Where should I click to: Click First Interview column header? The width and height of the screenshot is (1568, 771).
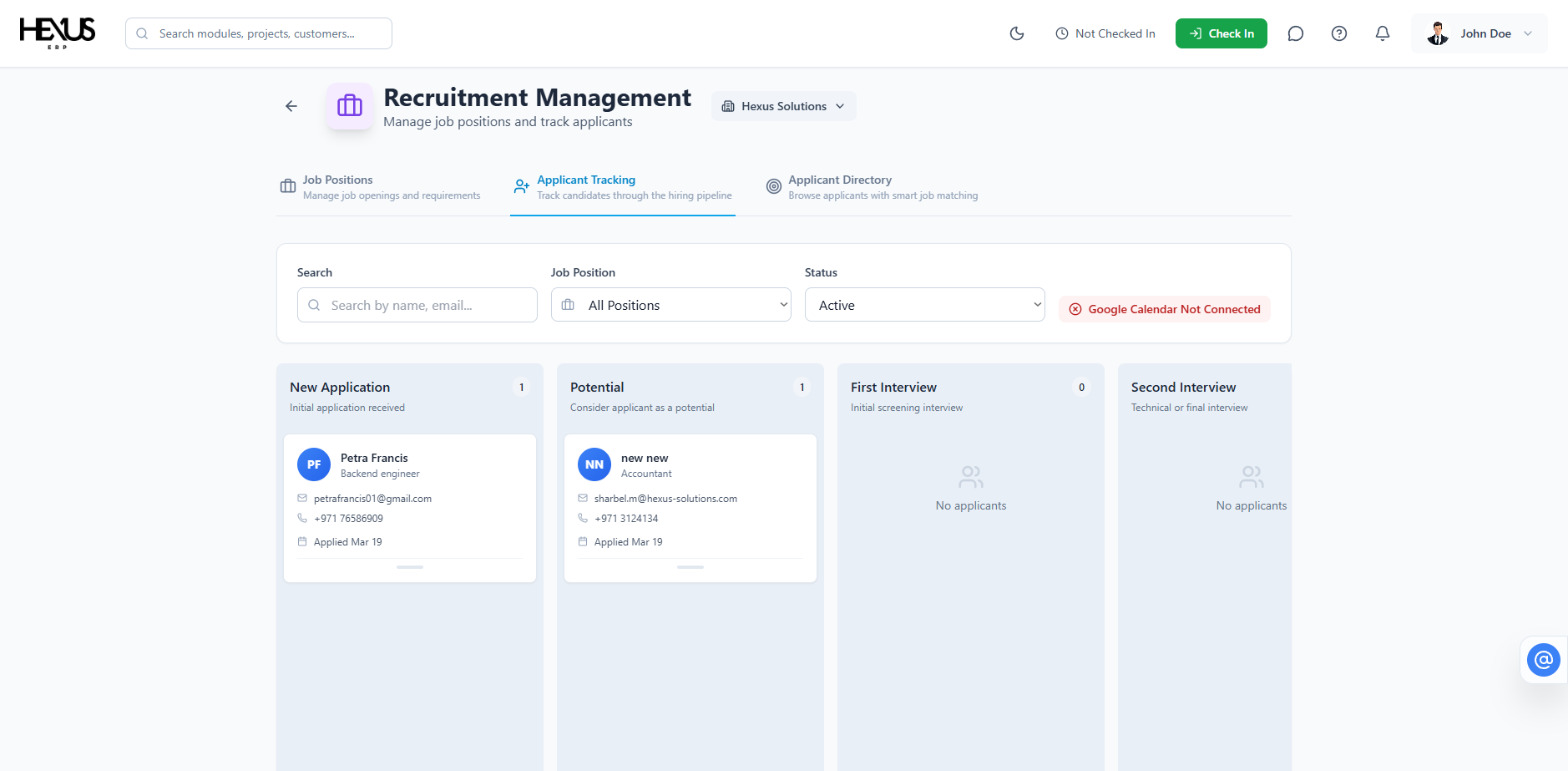click(x=893, y=388)
